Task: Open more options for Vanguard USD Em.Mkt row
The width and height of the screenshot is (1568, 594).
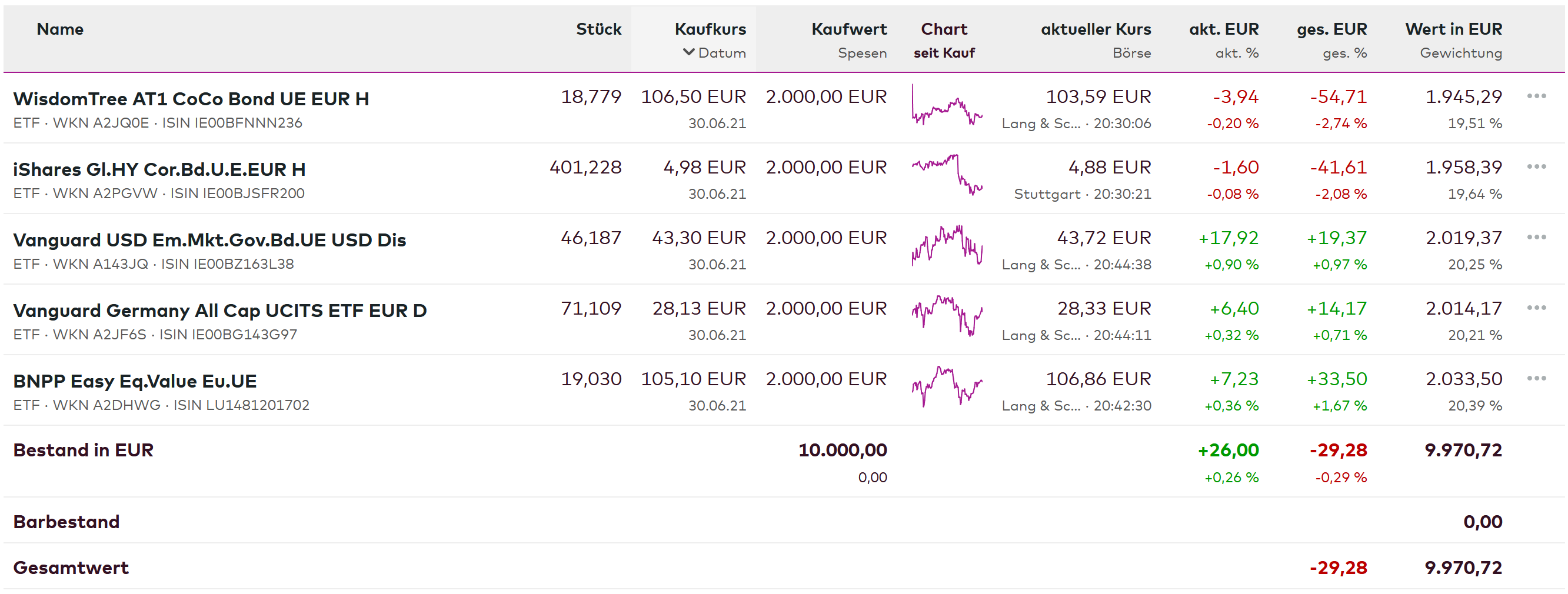Action: pyautogui.click(x=1536, y=238)
